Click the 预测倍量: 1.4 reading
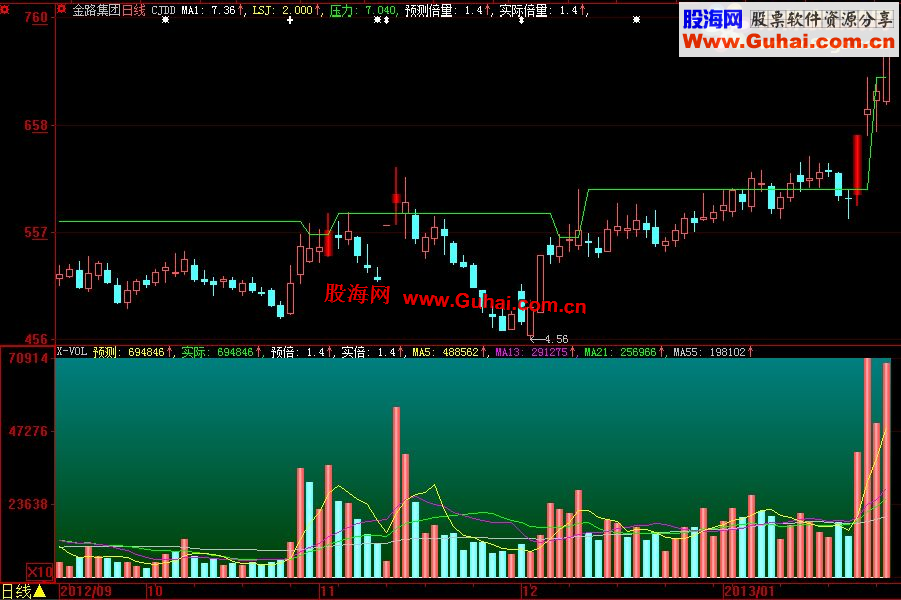The height and width of the screenshot is (600, 901). pyautogui.click(x=448, y=10)
